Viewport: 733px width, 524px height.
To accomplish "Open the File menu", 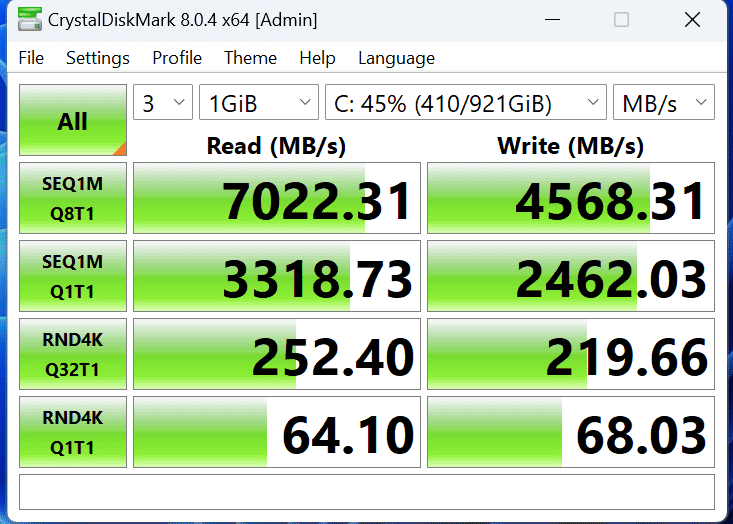I will point(31,58).
